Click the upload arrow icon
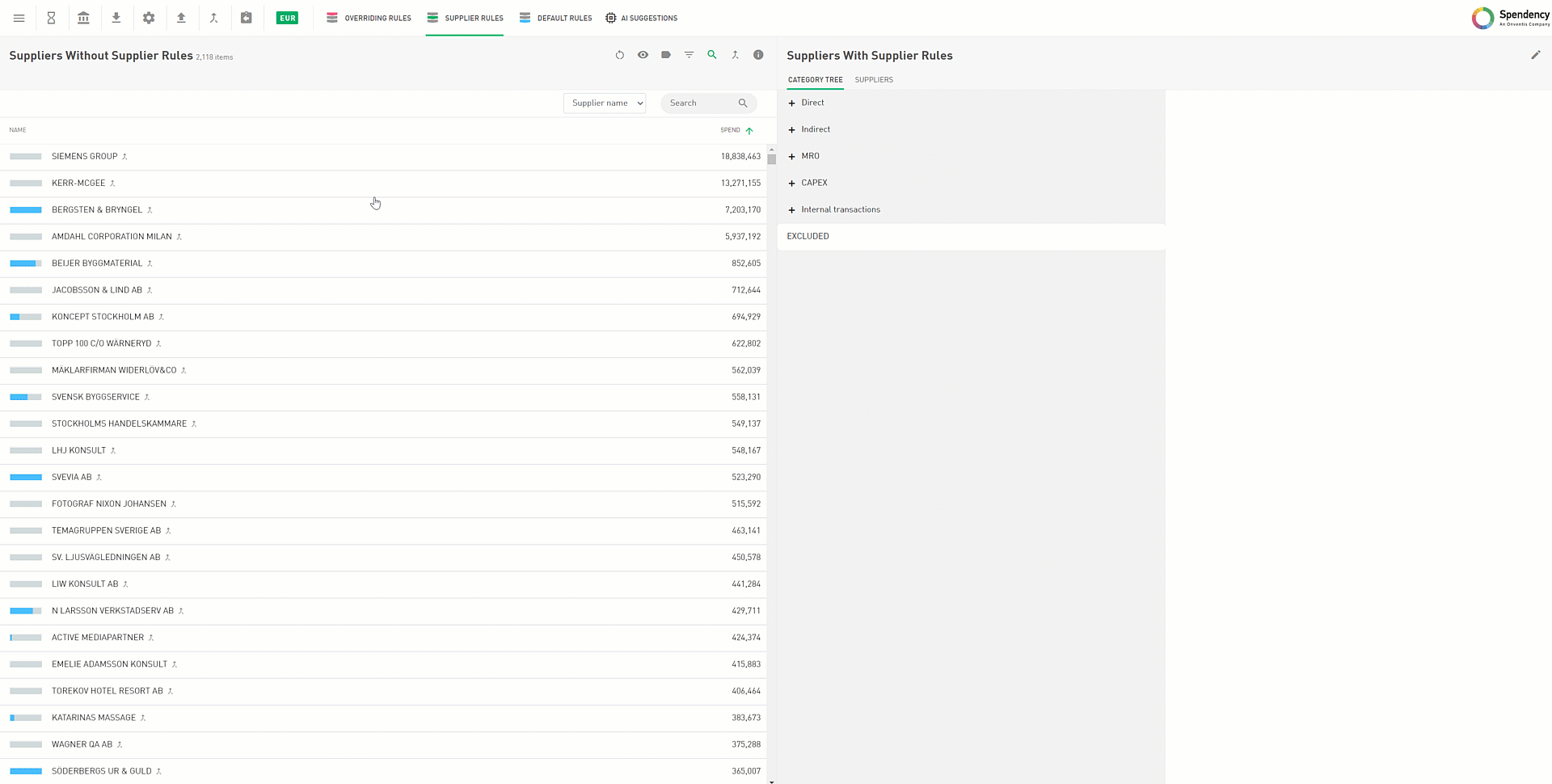 [x=181, y=18]
